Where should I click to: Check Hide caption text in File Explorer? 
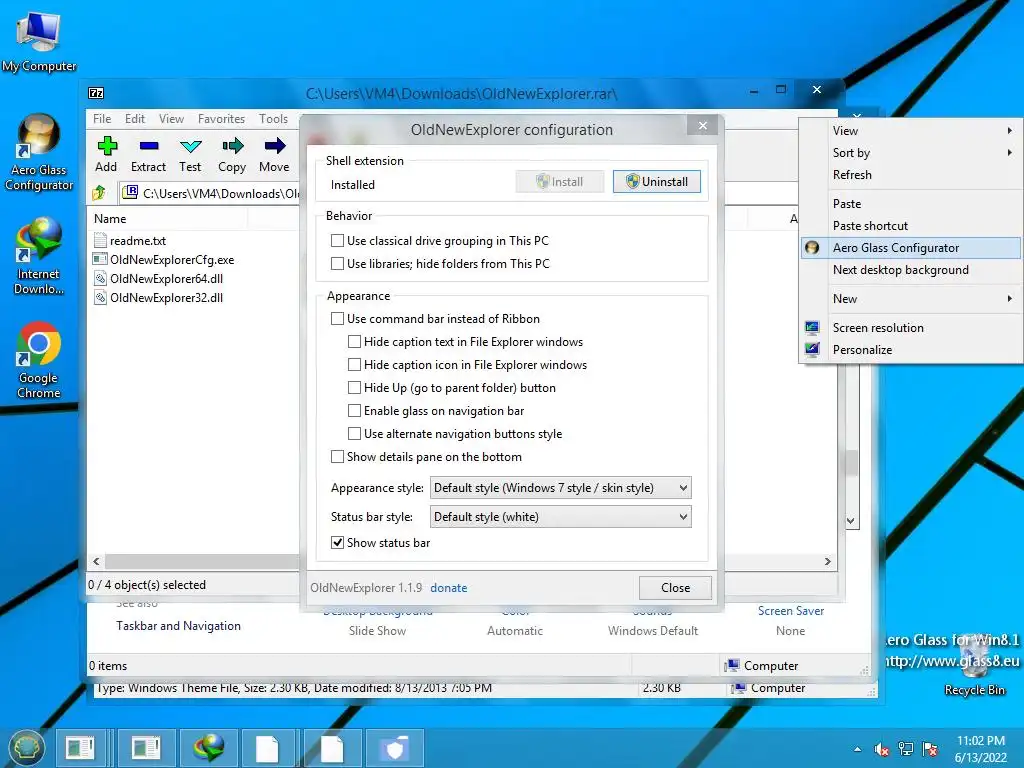coord(354,342)
